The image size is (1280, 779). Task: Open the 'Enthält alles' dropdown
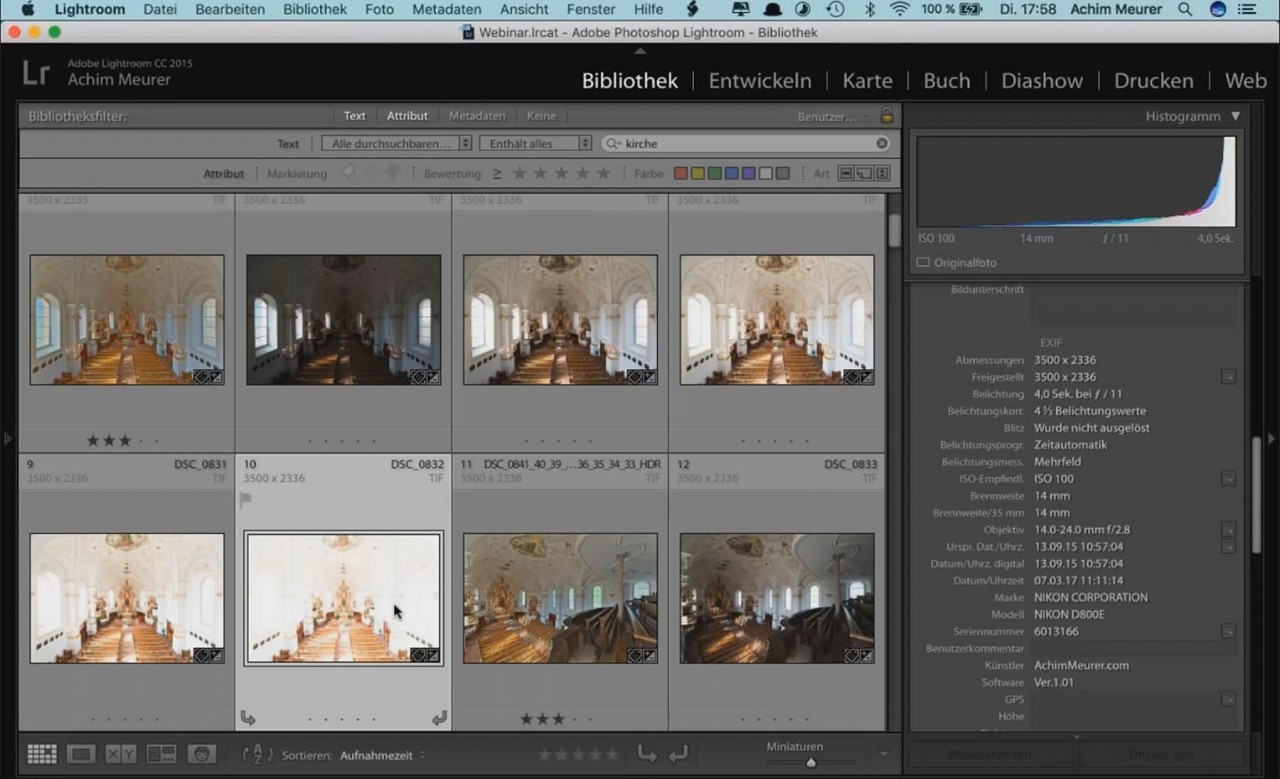point(536,143)
